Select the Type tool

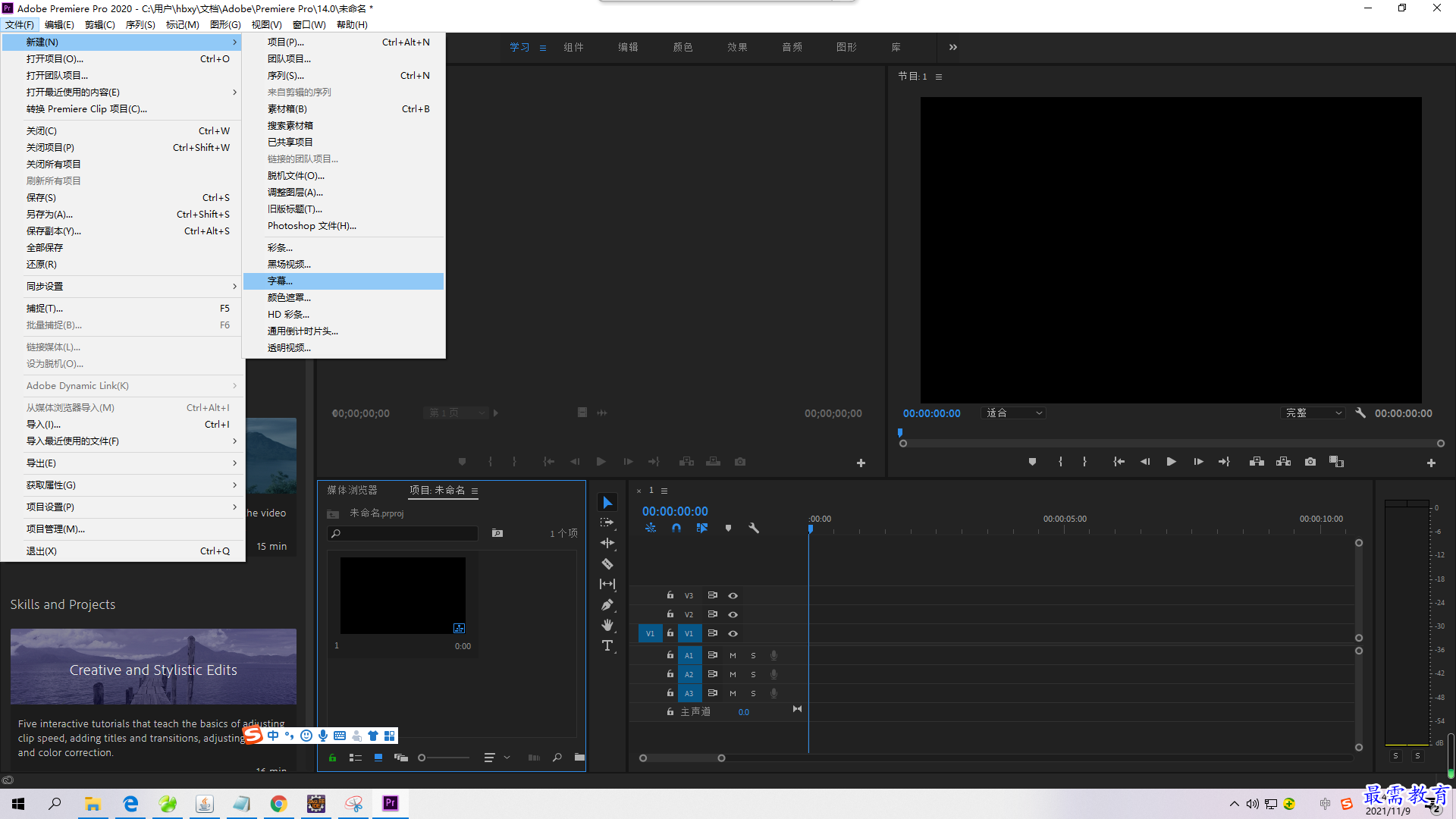[x=607, y=645]
